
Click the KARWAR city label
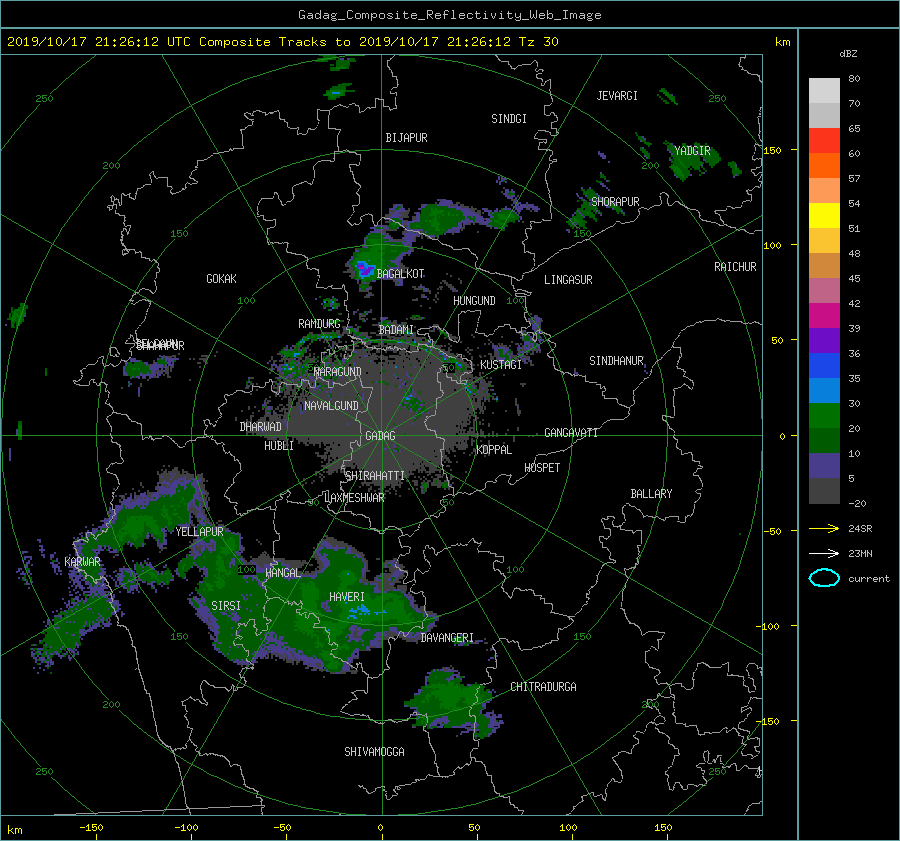(82, 562)
